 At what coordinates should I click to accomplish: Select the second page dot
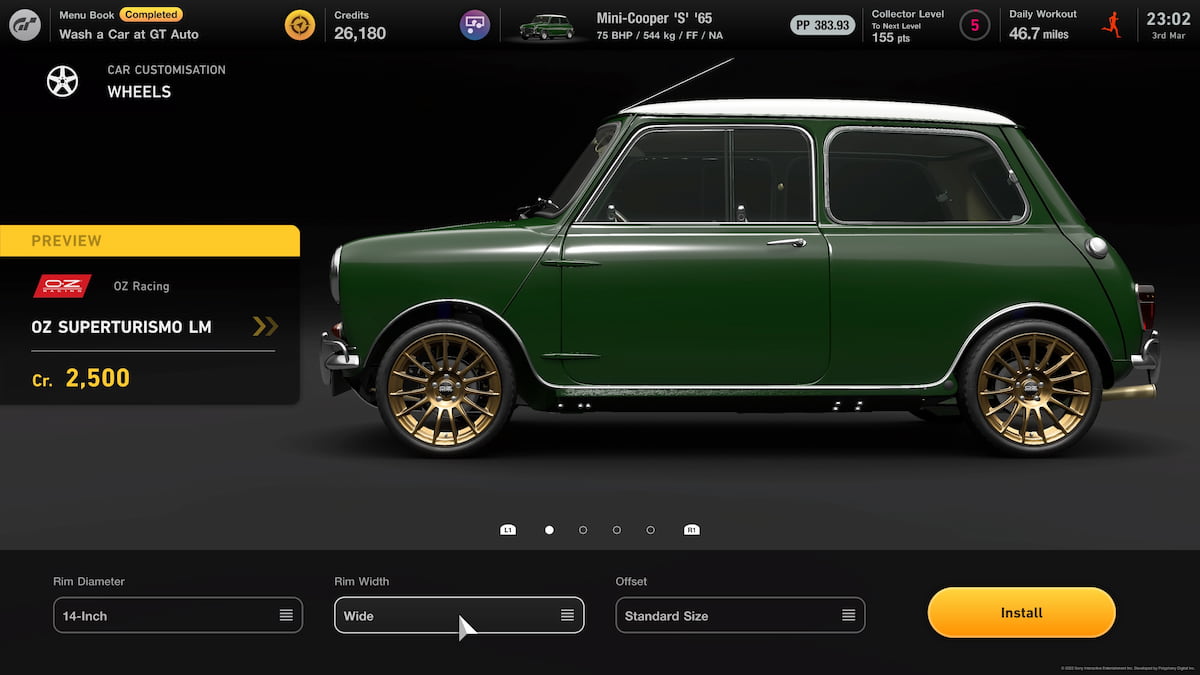(583, 530)
